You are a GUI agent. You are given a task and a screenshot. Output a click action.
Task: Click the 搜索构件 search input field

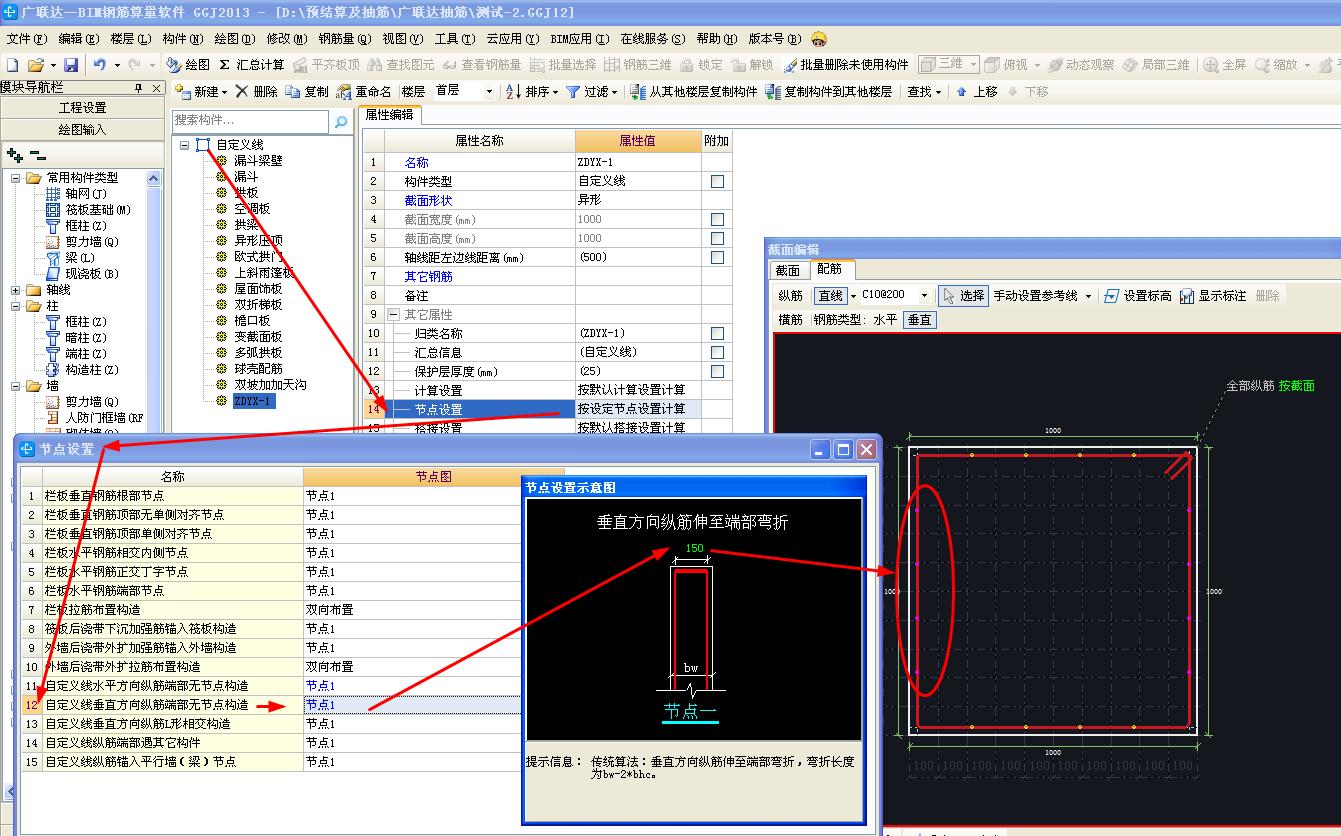coord(251,121)
